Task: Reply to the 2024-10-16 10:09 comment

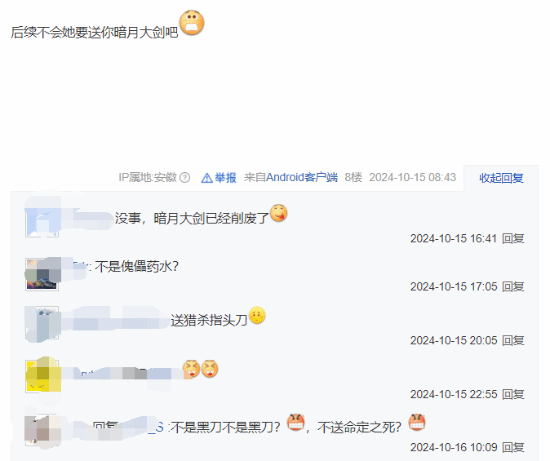Action: tap(513, 447)
